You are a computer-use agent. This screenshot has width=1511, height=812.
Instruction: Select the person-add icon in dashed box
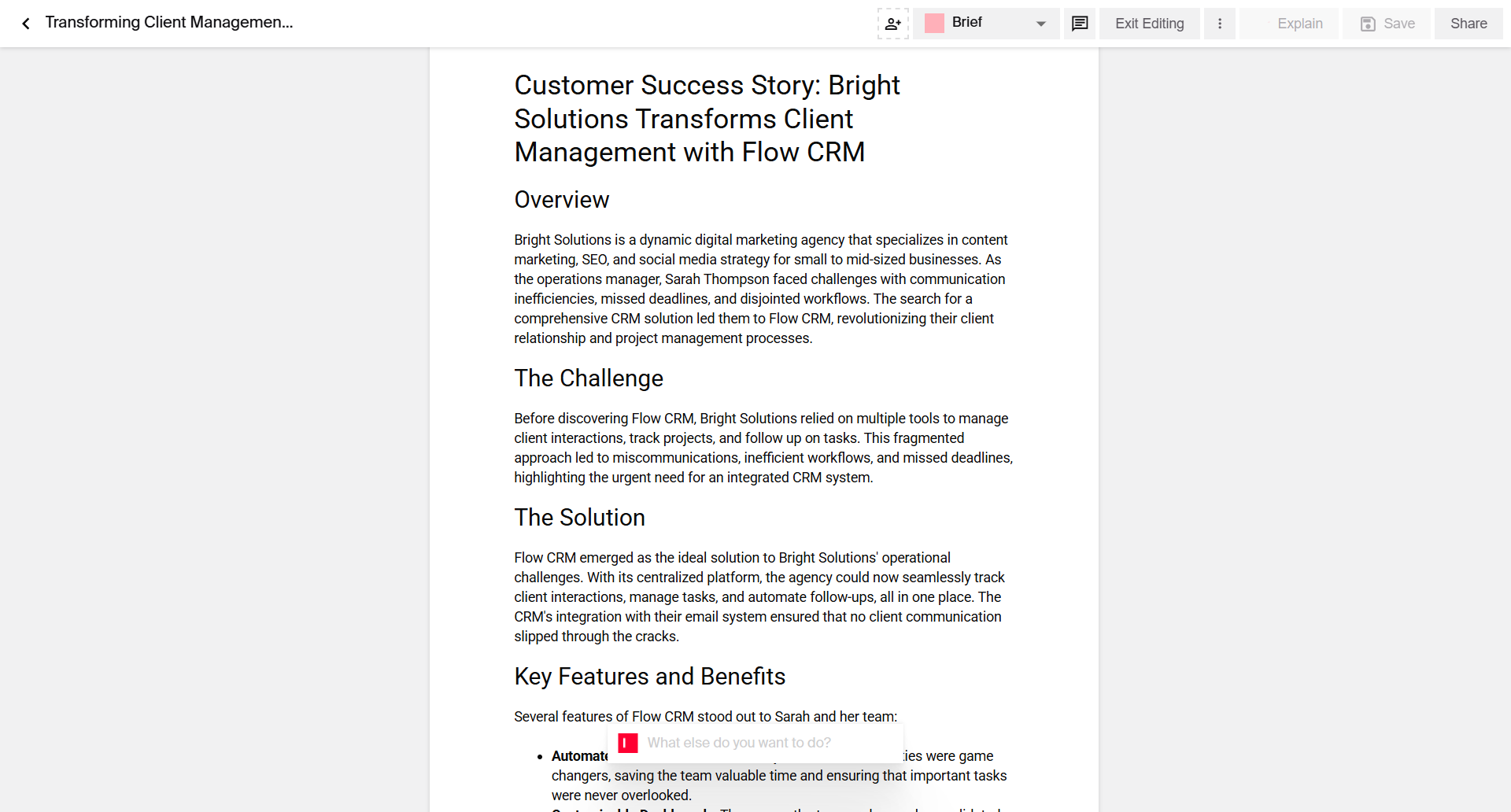point(892,24)
